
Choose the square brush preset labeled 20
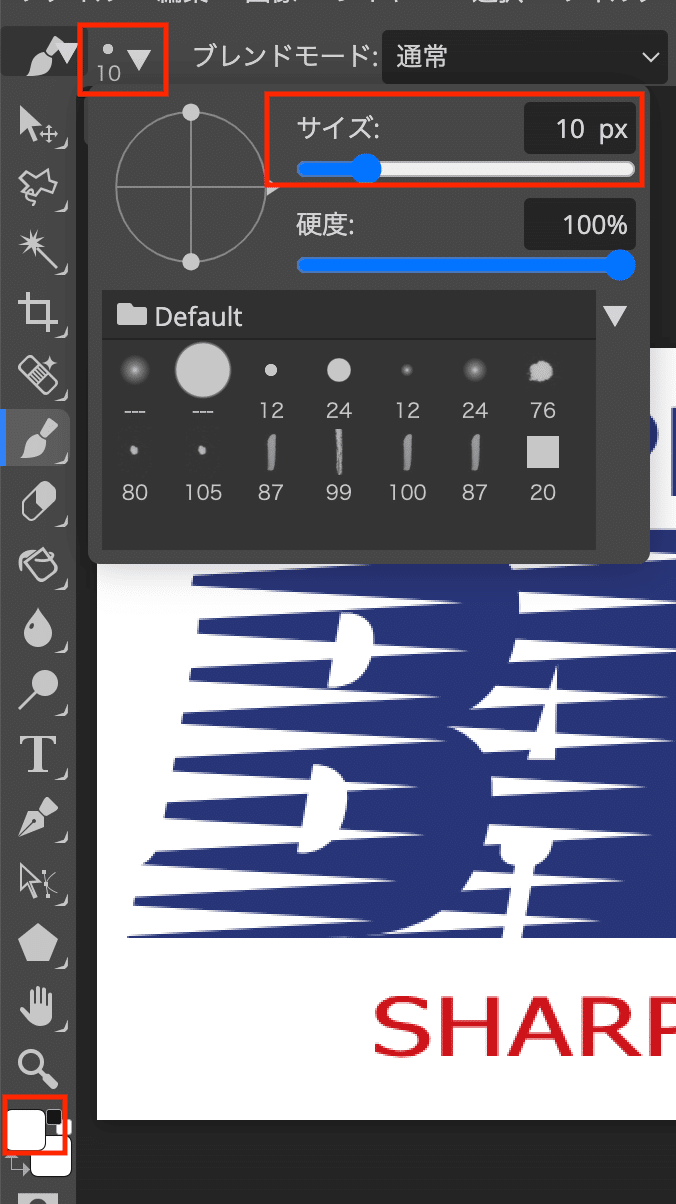point(543,453)
